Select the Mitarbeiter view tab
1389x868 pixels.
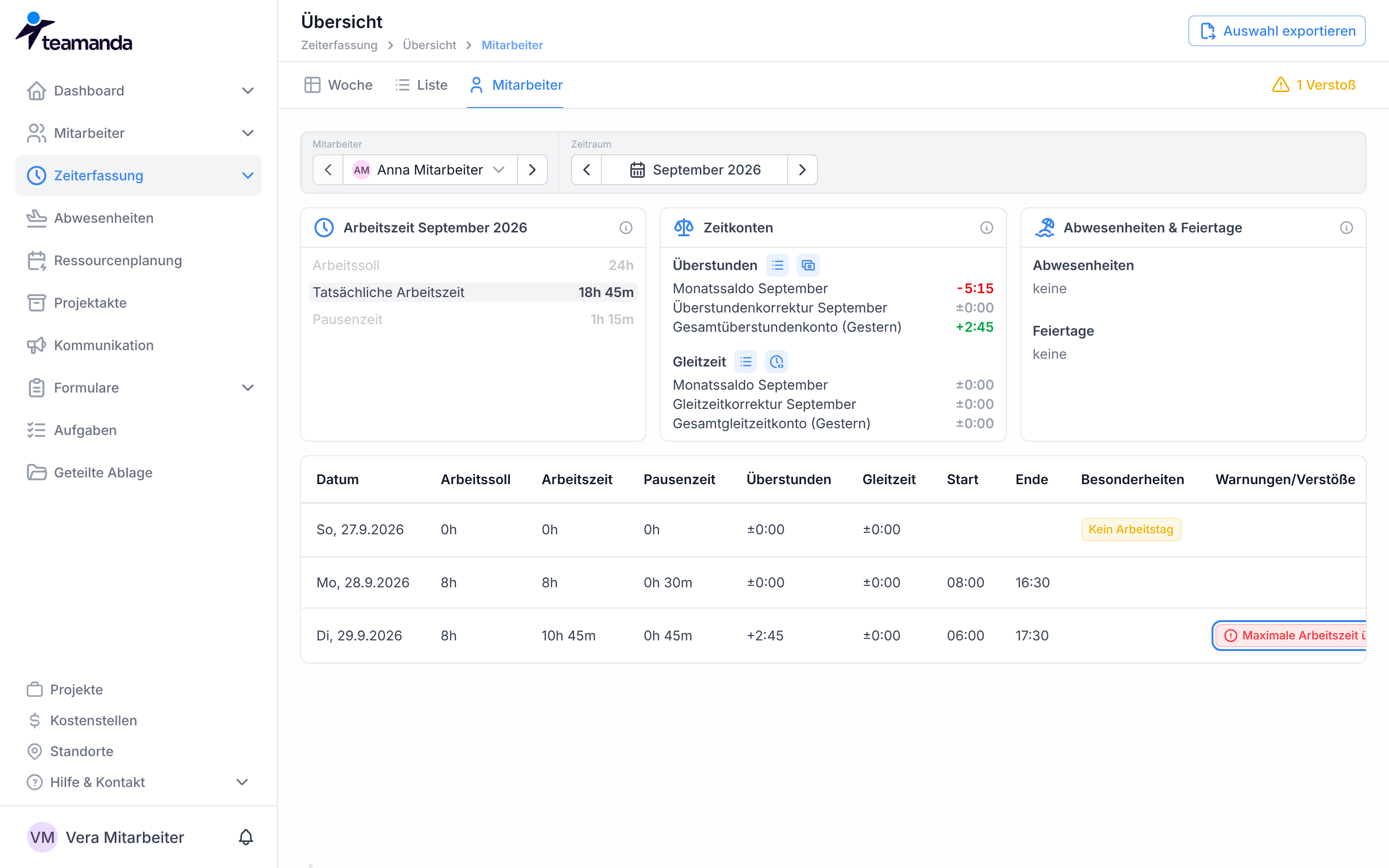point(516,85)
